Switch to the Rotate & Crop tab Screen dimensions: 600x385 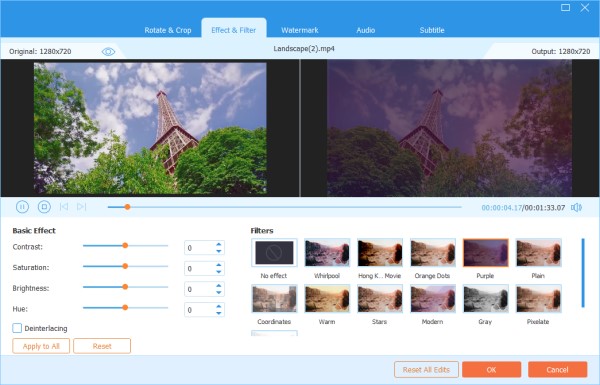[168, 30]
